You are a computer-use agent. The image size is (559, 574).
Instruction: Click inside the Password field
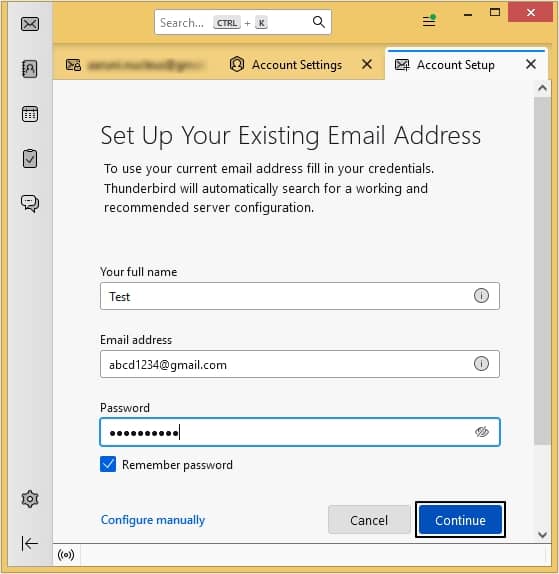tap(299, 432)
